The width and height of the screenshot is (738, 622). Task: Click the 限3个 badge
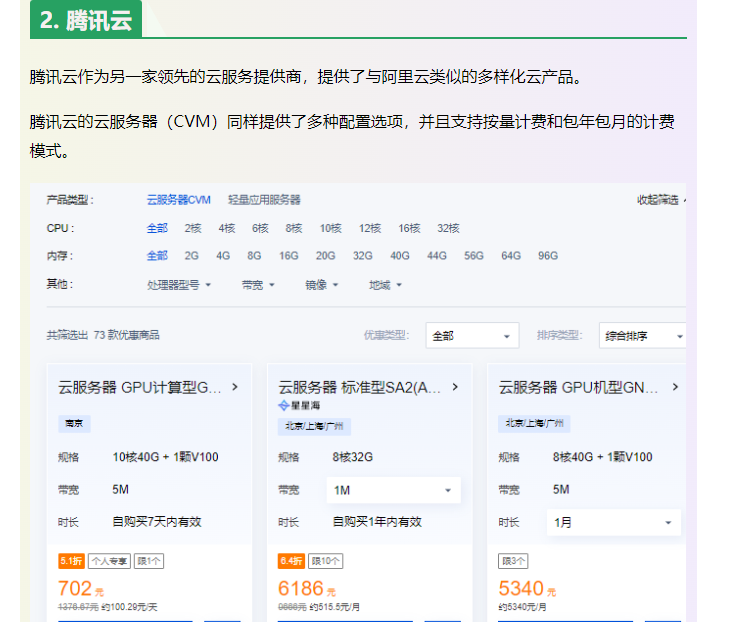click(x=513, y=561)
